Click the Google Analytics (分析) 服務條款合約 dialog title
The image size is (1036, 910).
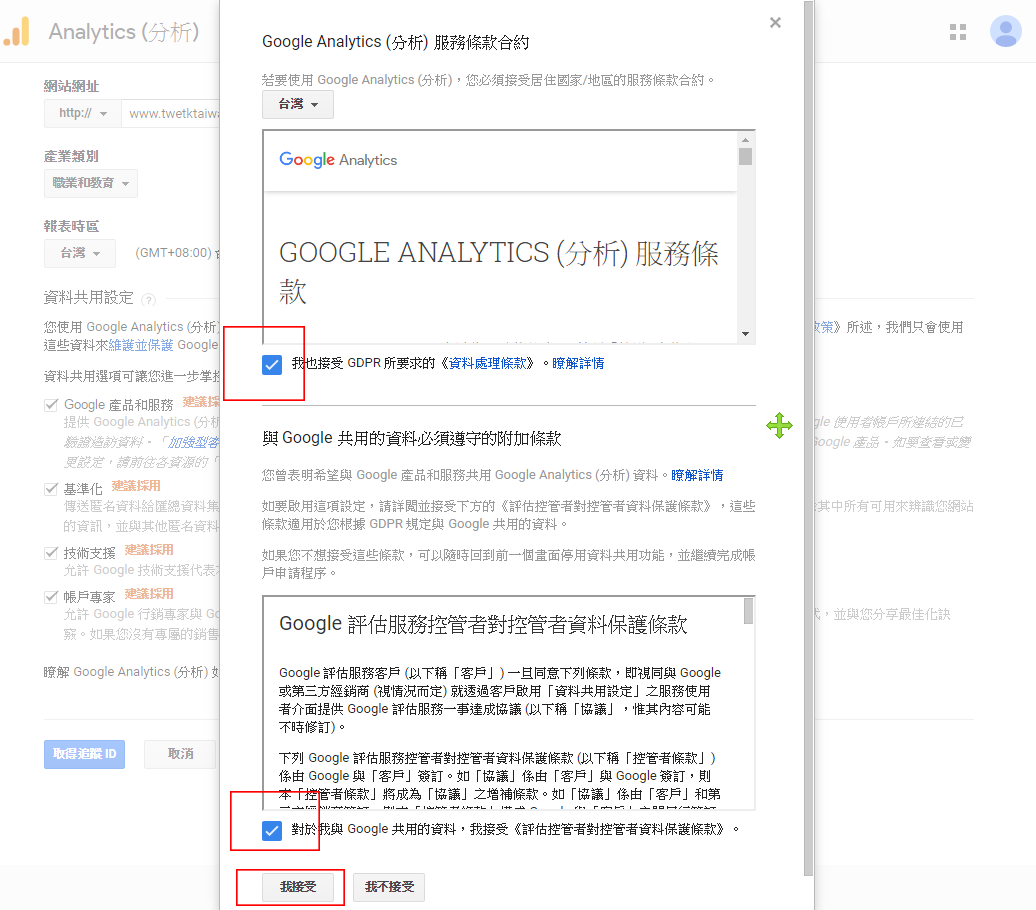click(x=396, y=42)
